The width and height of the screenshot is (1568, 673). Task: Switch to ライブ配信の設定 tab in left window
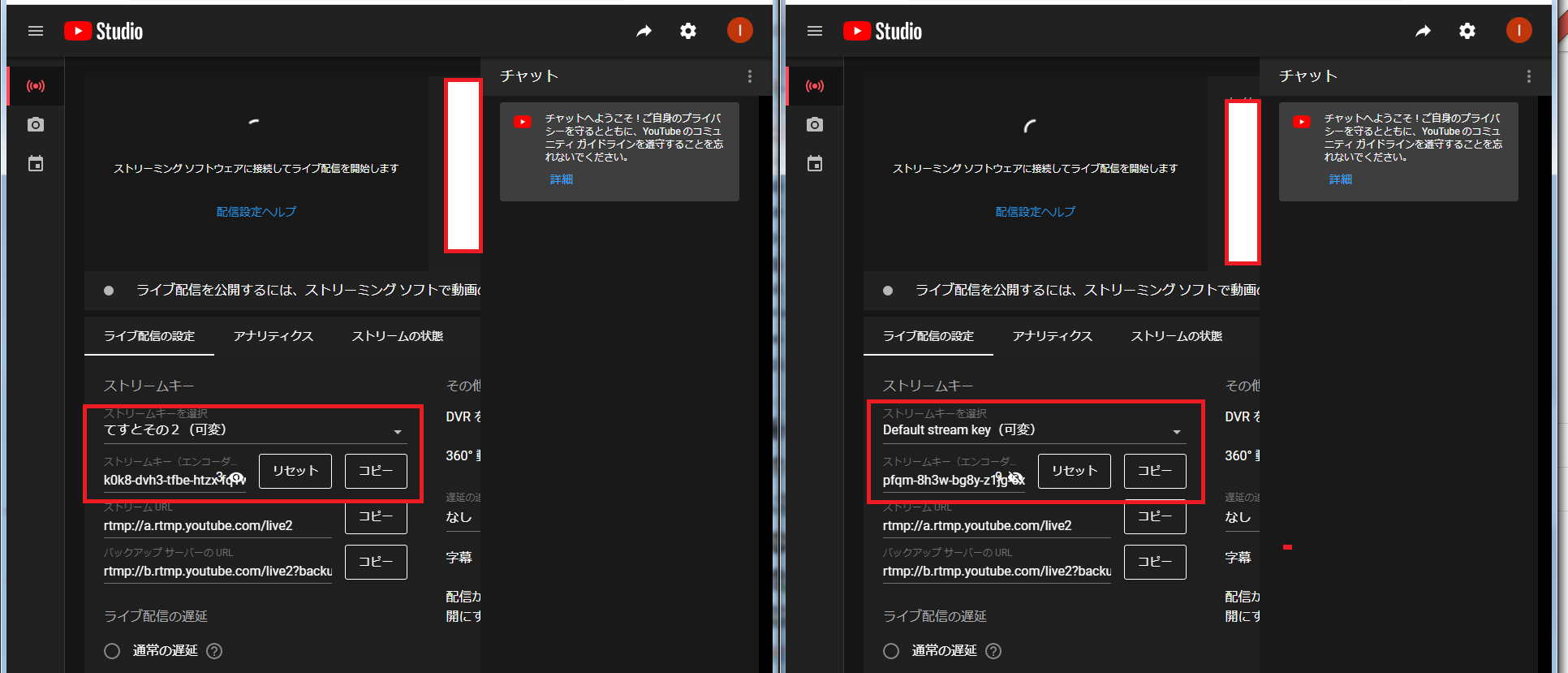click(x=149, y=336)
